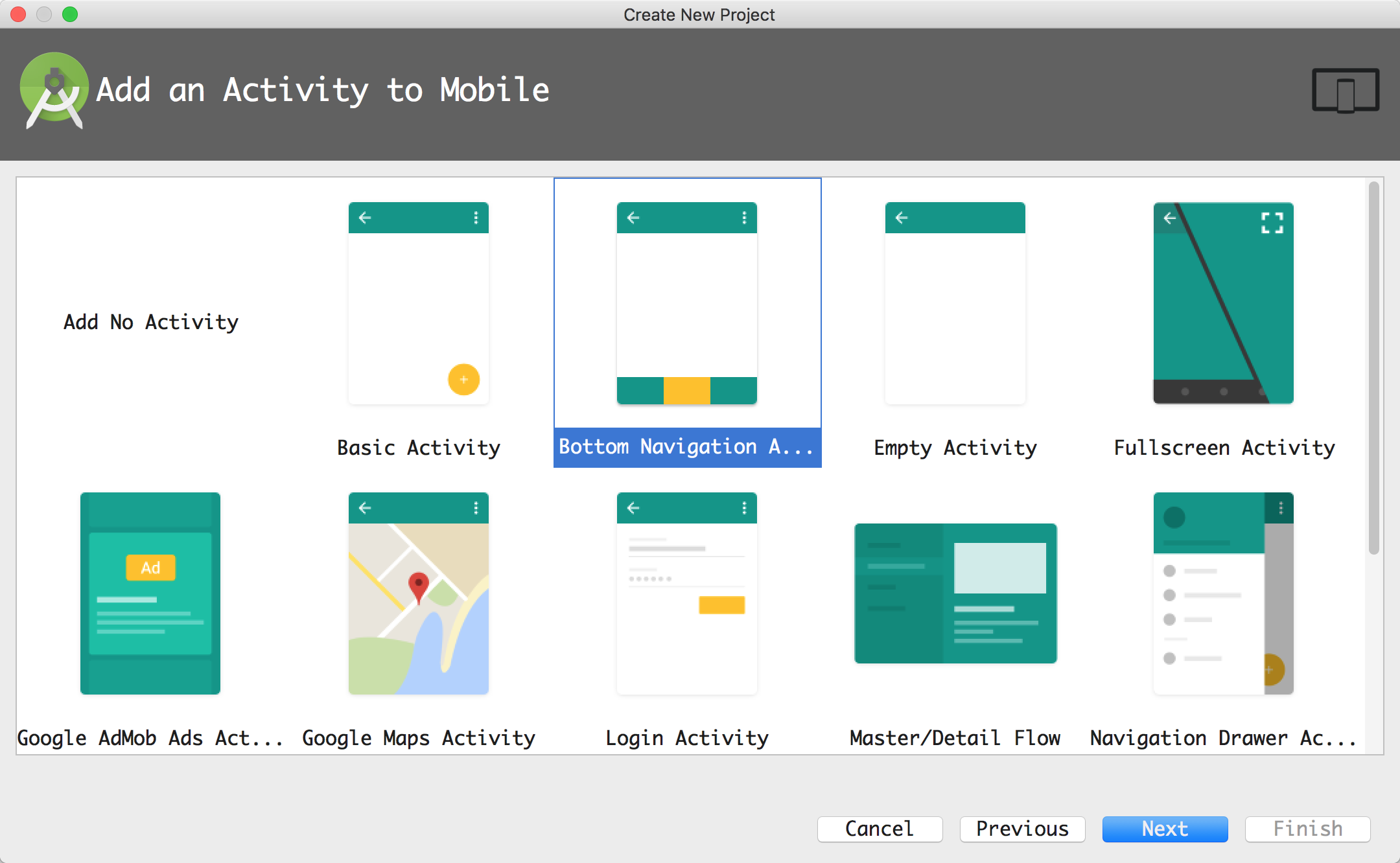Viewport: 1400px width, 863px height.
Task: Choose the Google Maps Activity thumbnail
Action: click(419, 593)
